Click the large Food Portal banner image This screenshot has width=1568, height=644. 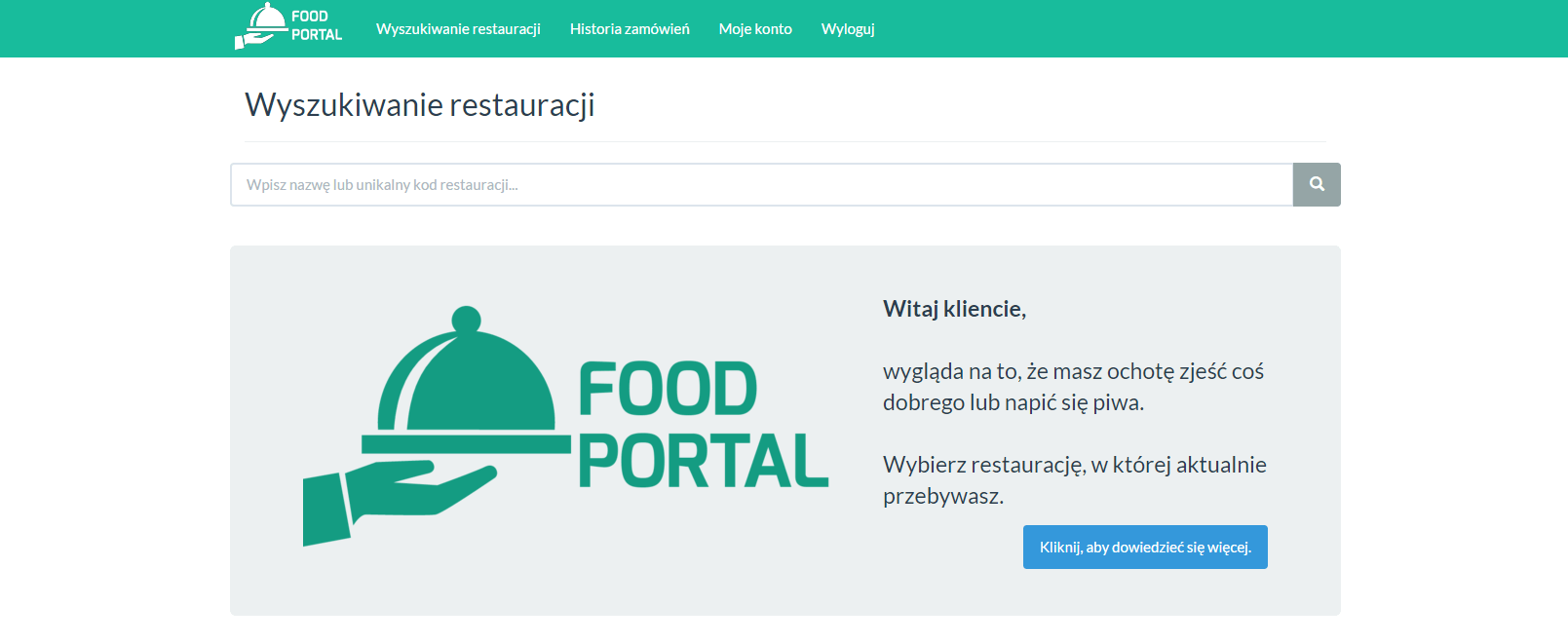[x=566, y=427]
